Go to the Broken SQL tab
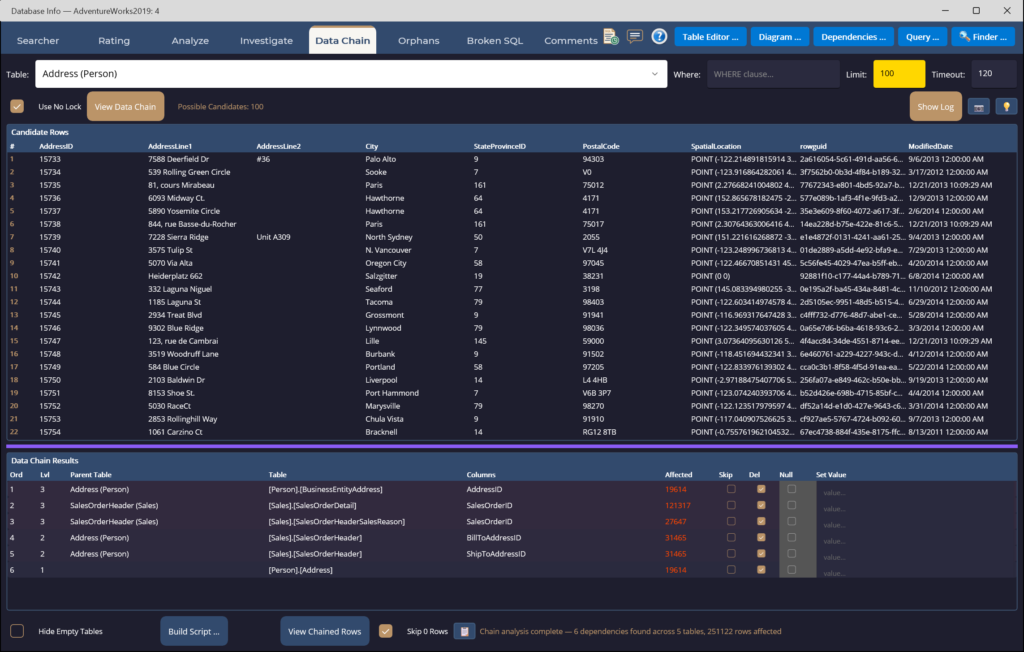The width and height of the screenshot is (1024, 652). pyautogui.click(x=494, y=41)
